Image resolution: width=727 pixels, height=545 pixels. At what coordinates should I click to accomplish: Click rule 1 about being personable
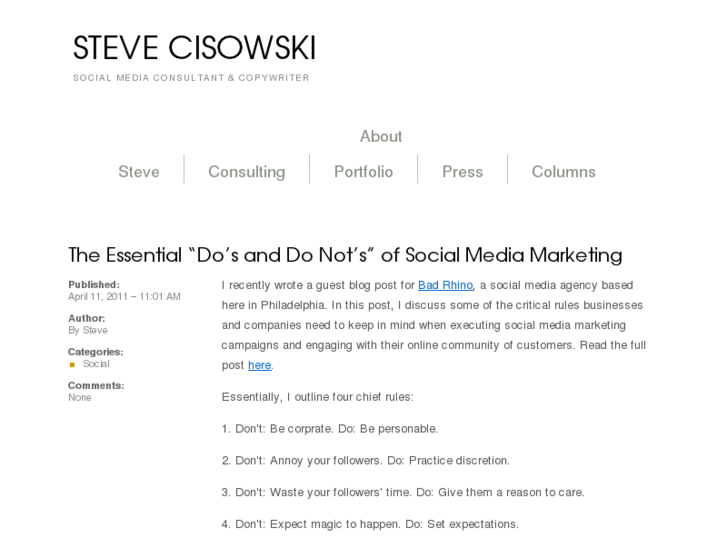click(330, 428)
